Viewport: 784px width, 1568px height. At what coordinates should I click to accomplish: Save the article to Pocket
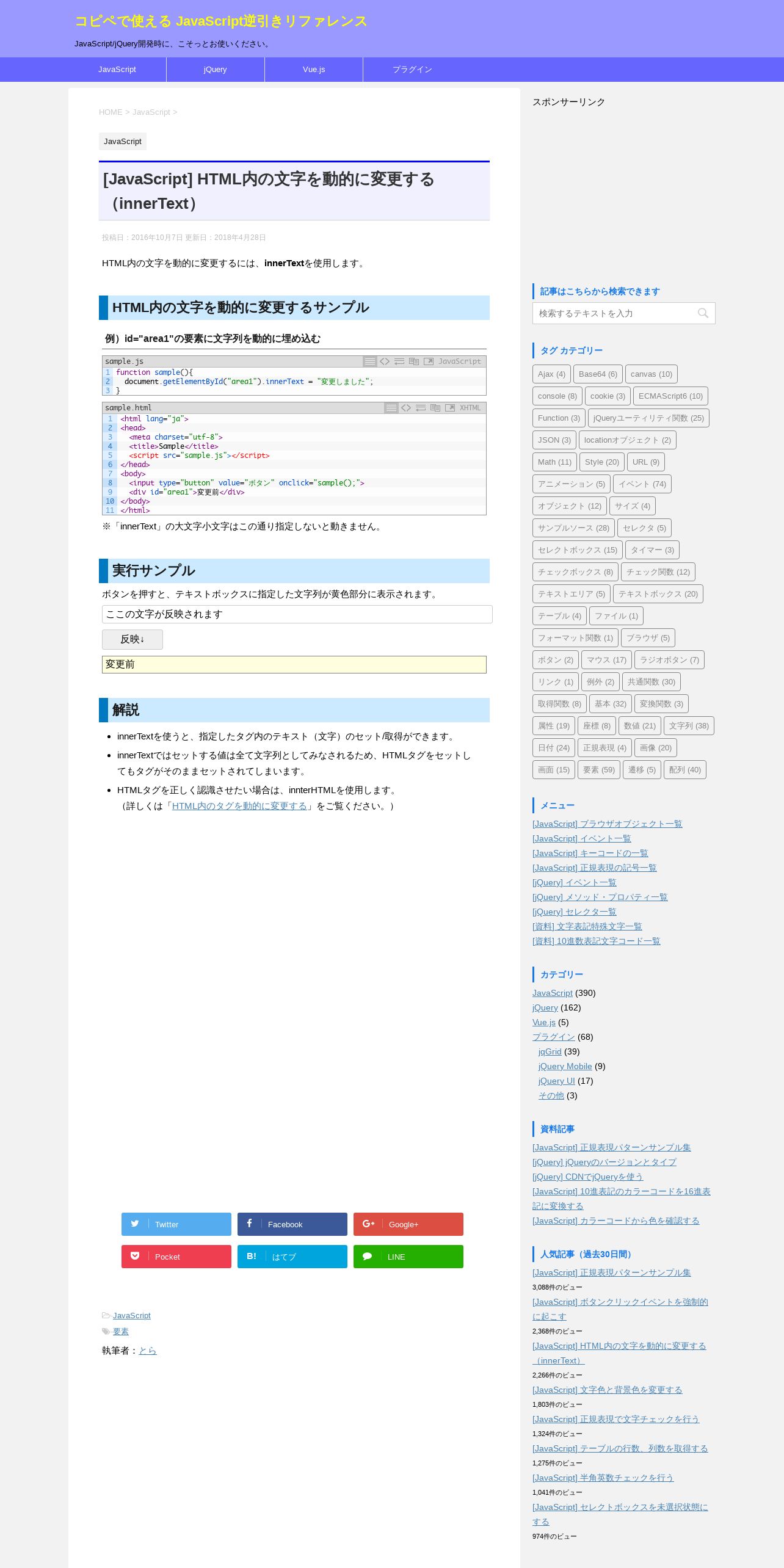click(x=176, y=1257)
